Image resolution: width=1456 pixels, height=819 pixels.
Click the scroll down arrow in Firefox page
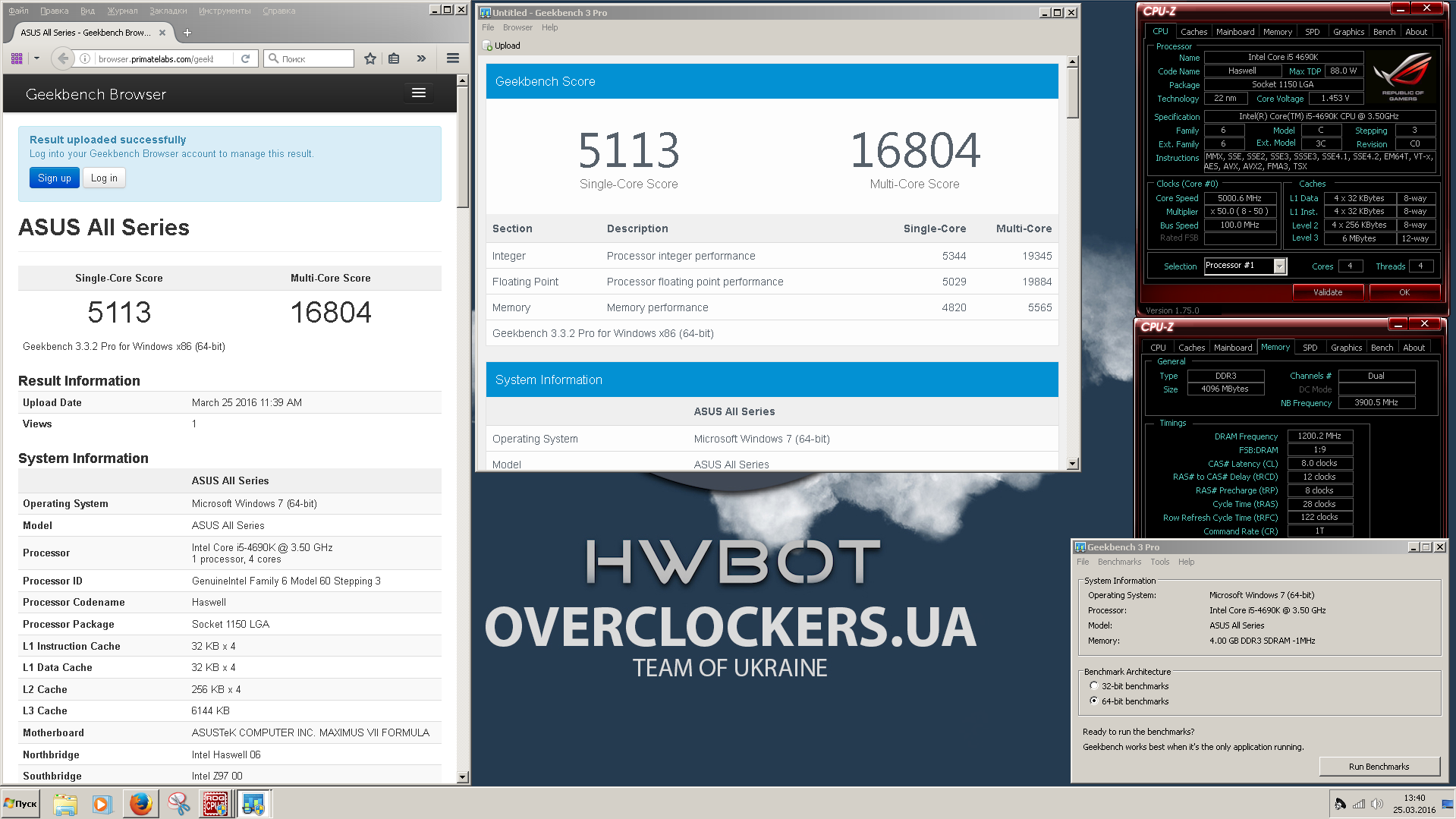tap(463, 777)
